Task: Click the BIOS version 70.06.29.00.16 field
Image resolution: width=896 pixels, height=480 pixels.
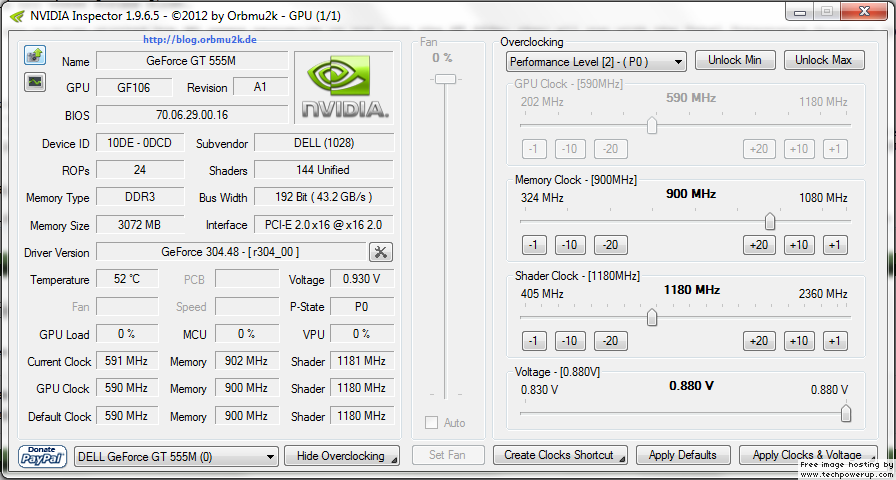Action: tap(192, 115)
